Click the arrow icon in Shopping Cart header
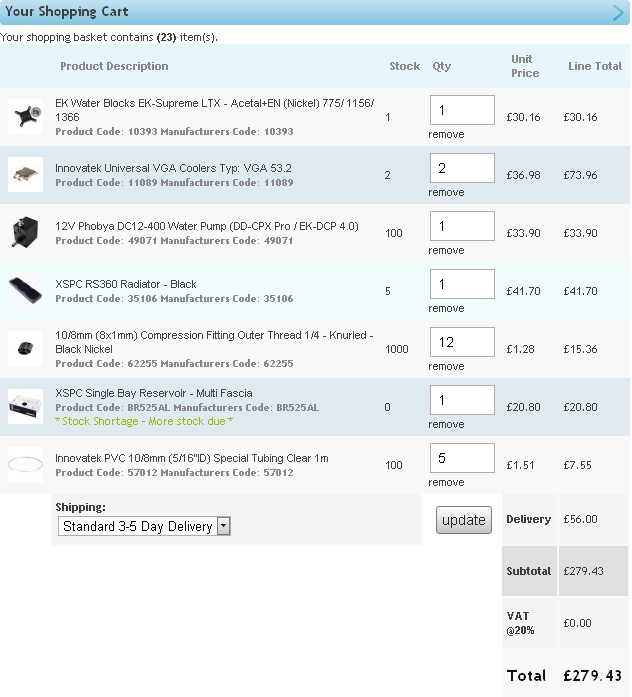The width and height of the screenshot is (632, 697). click(x=618, y=12)
